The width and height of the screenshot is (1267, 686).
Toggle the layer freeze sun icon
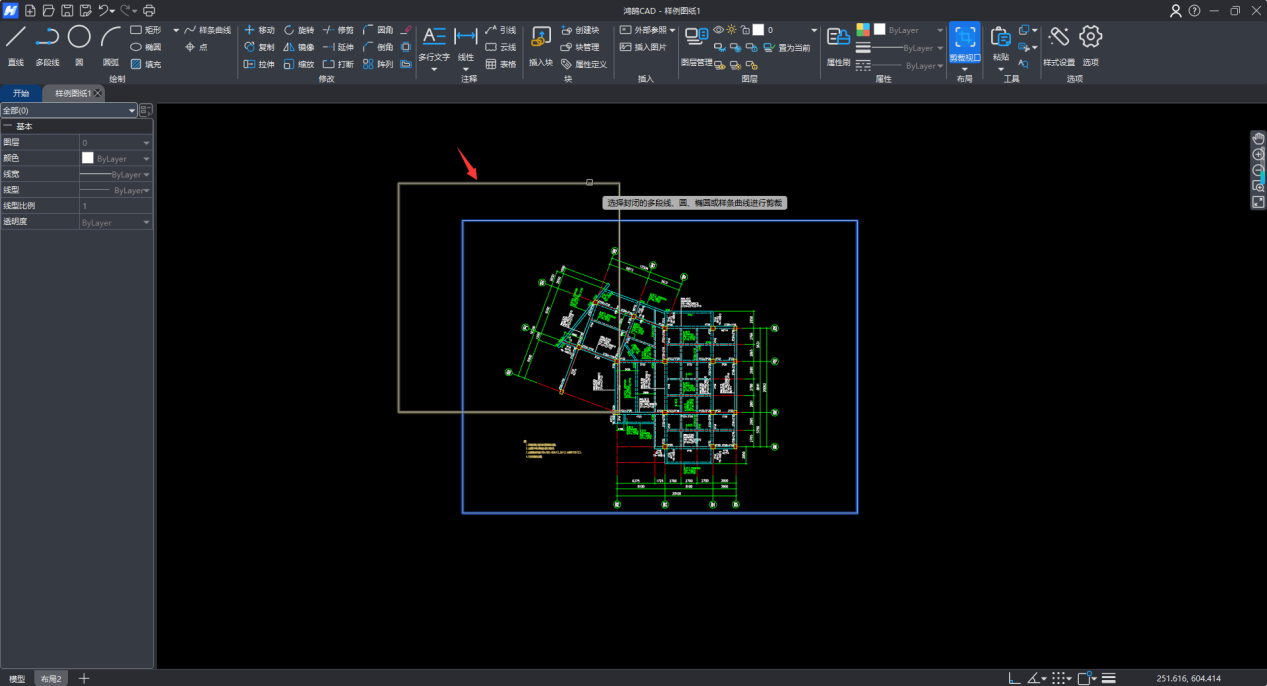pos(732,30)
